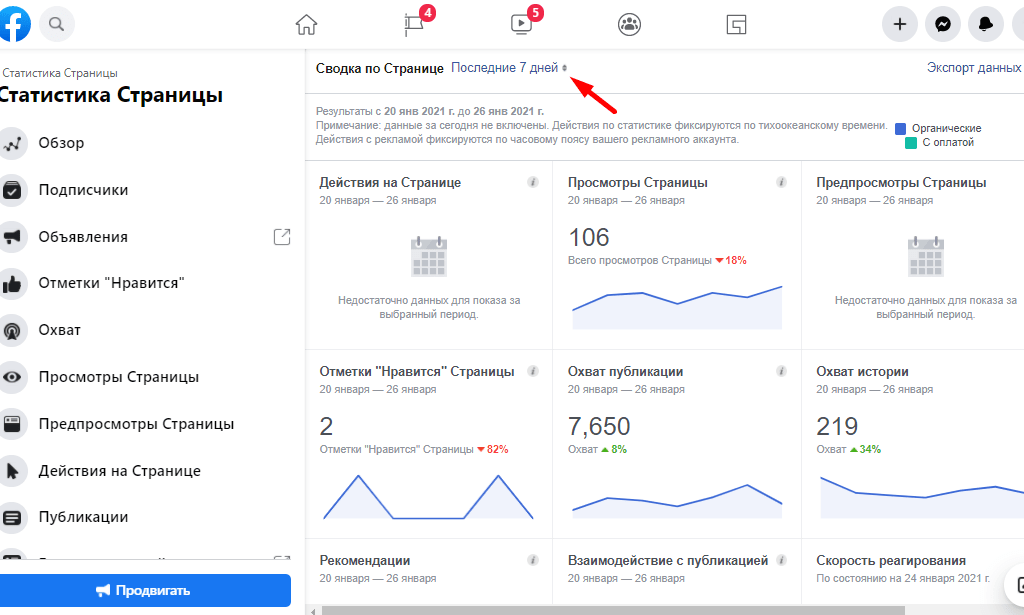Open the notifications bell
The image size is (1024, 615).
985,23
